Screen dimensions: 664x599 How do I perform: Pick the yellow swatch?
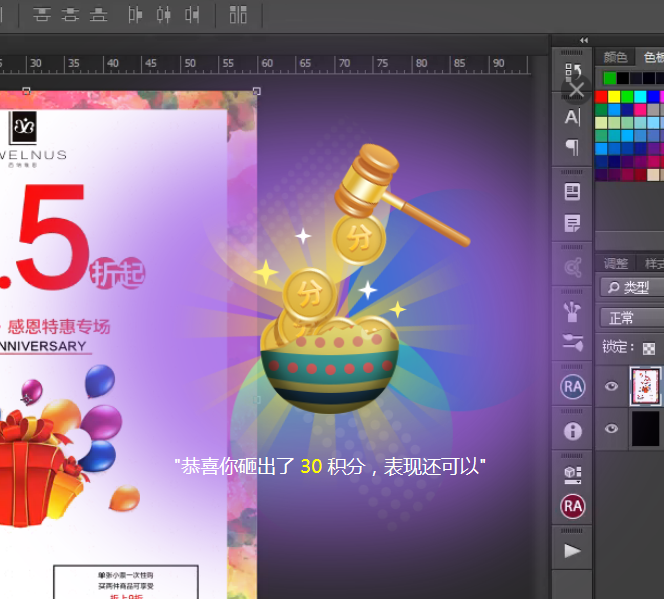(614, 97)
